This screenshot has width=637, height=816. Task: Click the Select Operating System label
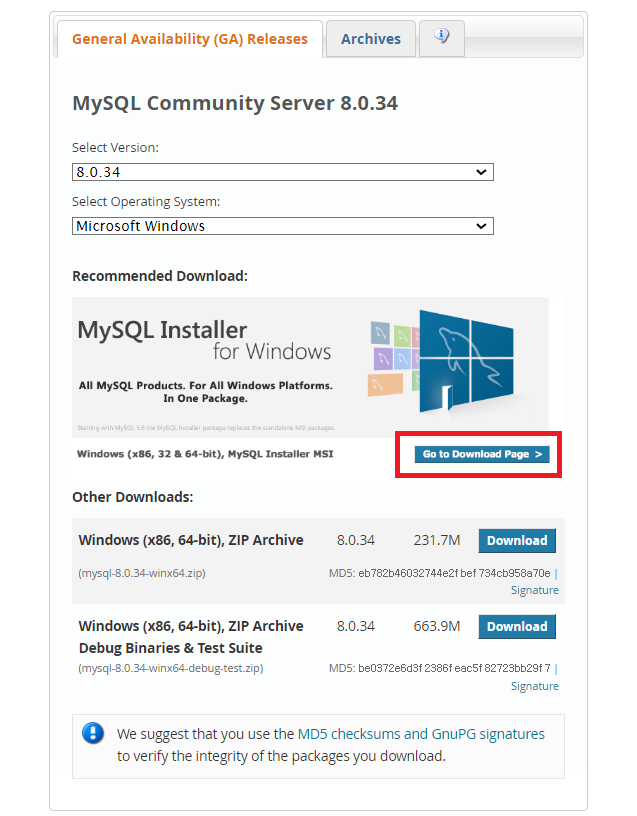tap(146, 201)
